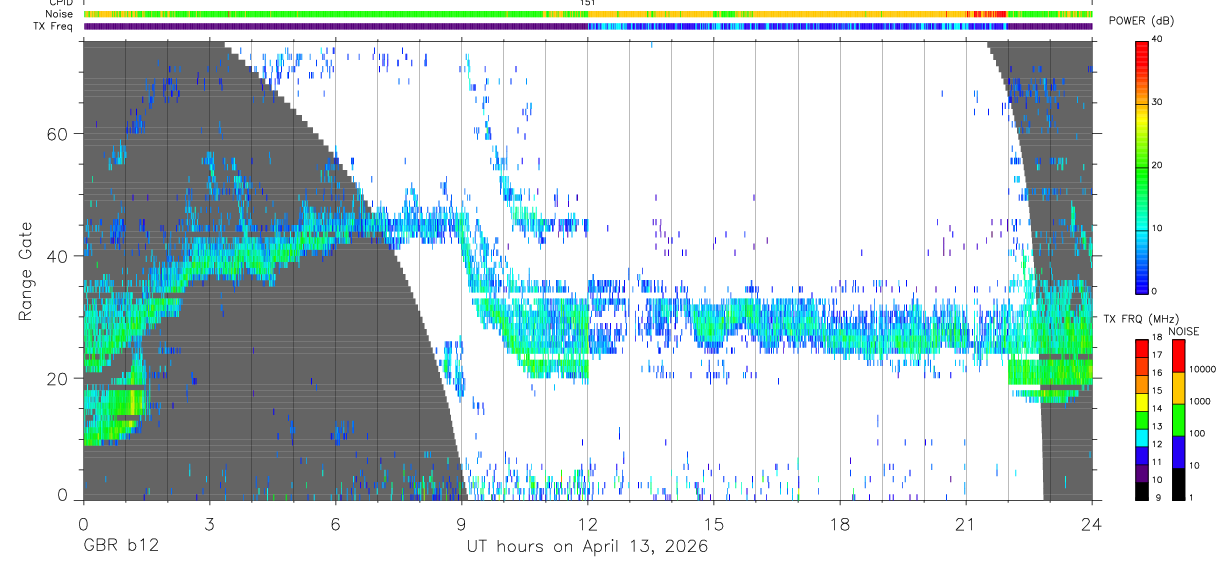Click the red 10000 noise legend swatch
Viewport: 1228px width, 567px height.
[x=1178, y=356]
